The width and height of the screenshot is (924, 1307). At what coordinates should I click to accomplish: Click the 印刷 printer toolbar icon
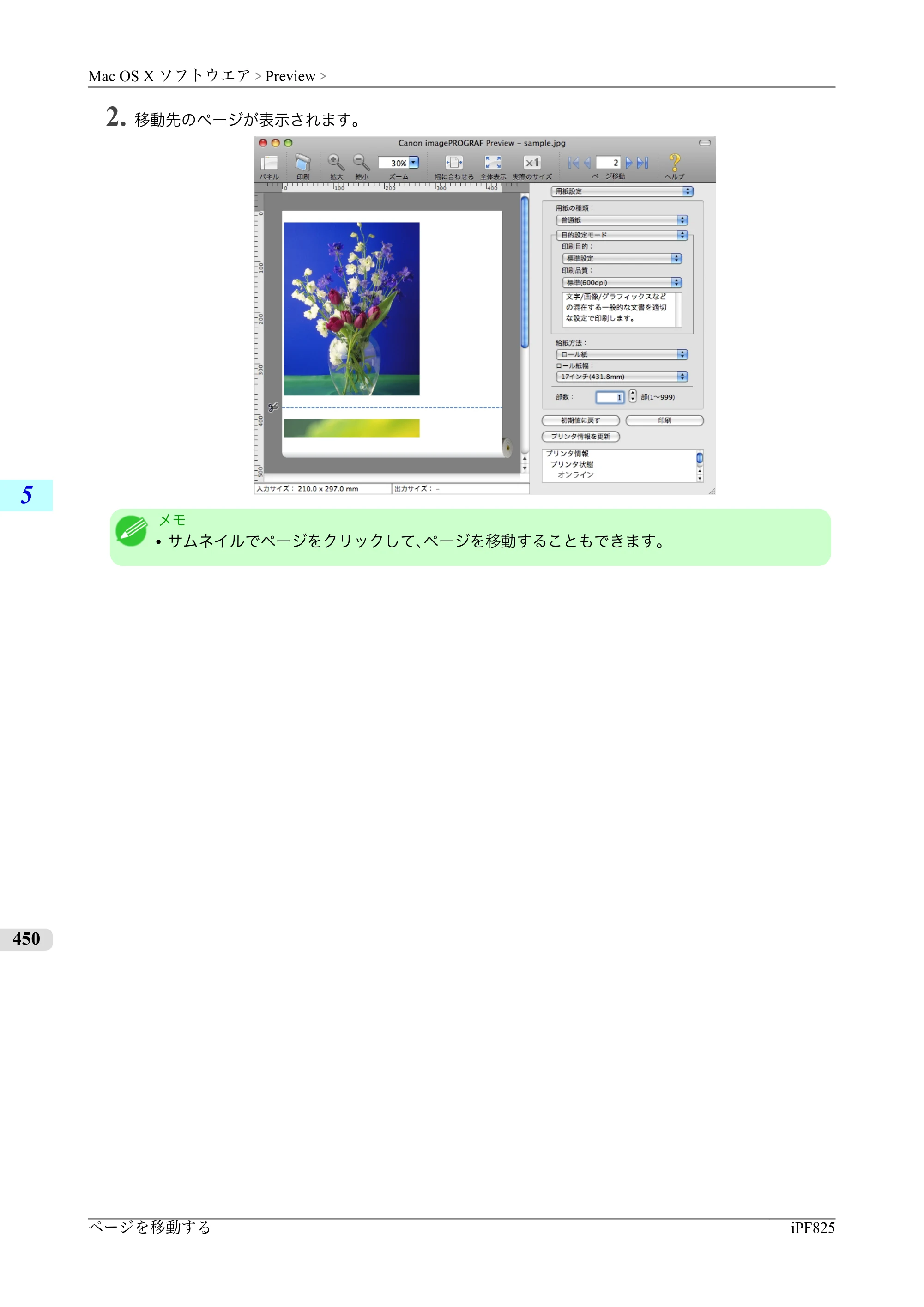pyautogui.click(x=303, y=163)
